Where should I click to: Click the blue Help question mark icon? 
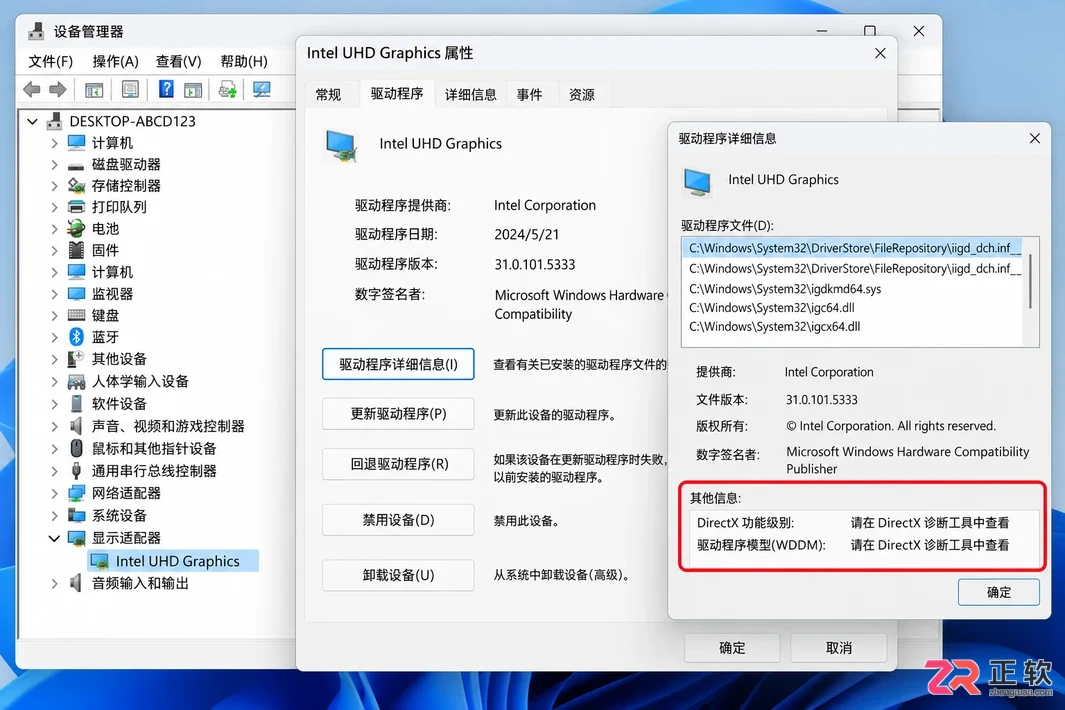point(166,88)
